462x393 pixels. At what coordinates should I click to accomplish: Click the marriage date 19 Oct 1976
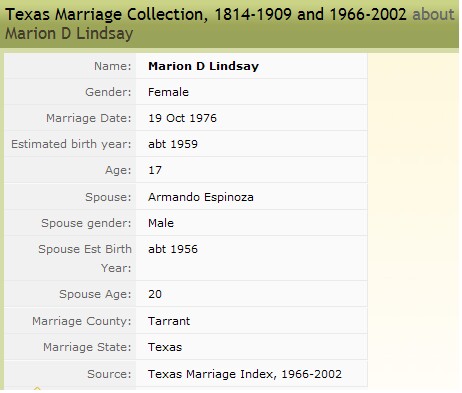click(x=182, y=118)
